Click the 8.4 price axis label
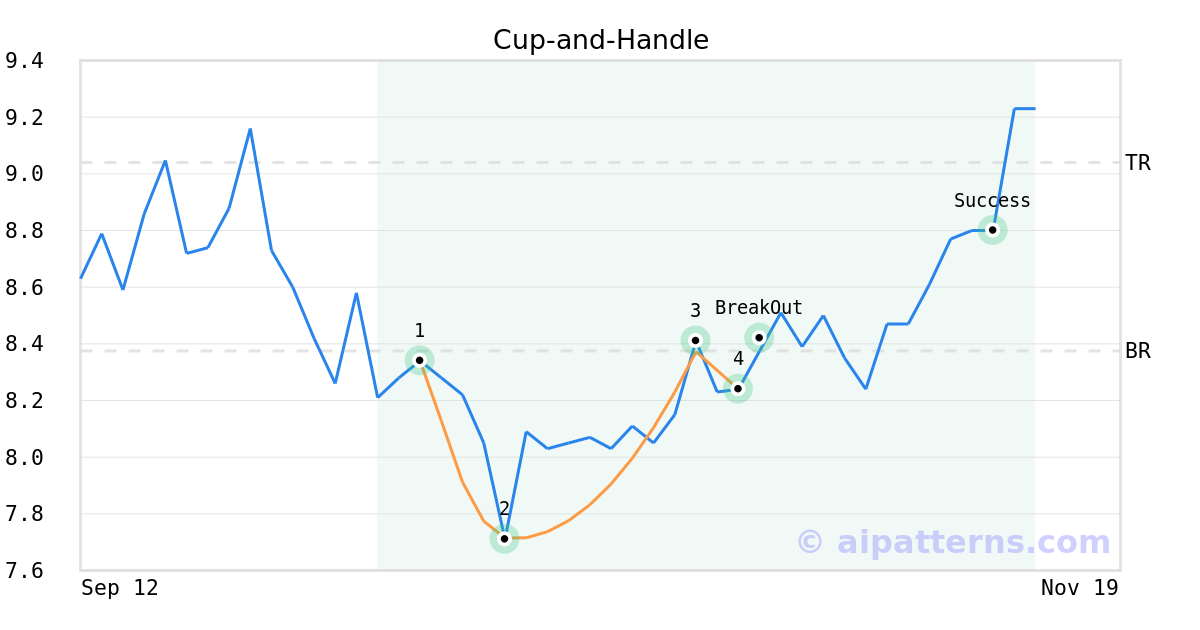 tap(25, 344)
